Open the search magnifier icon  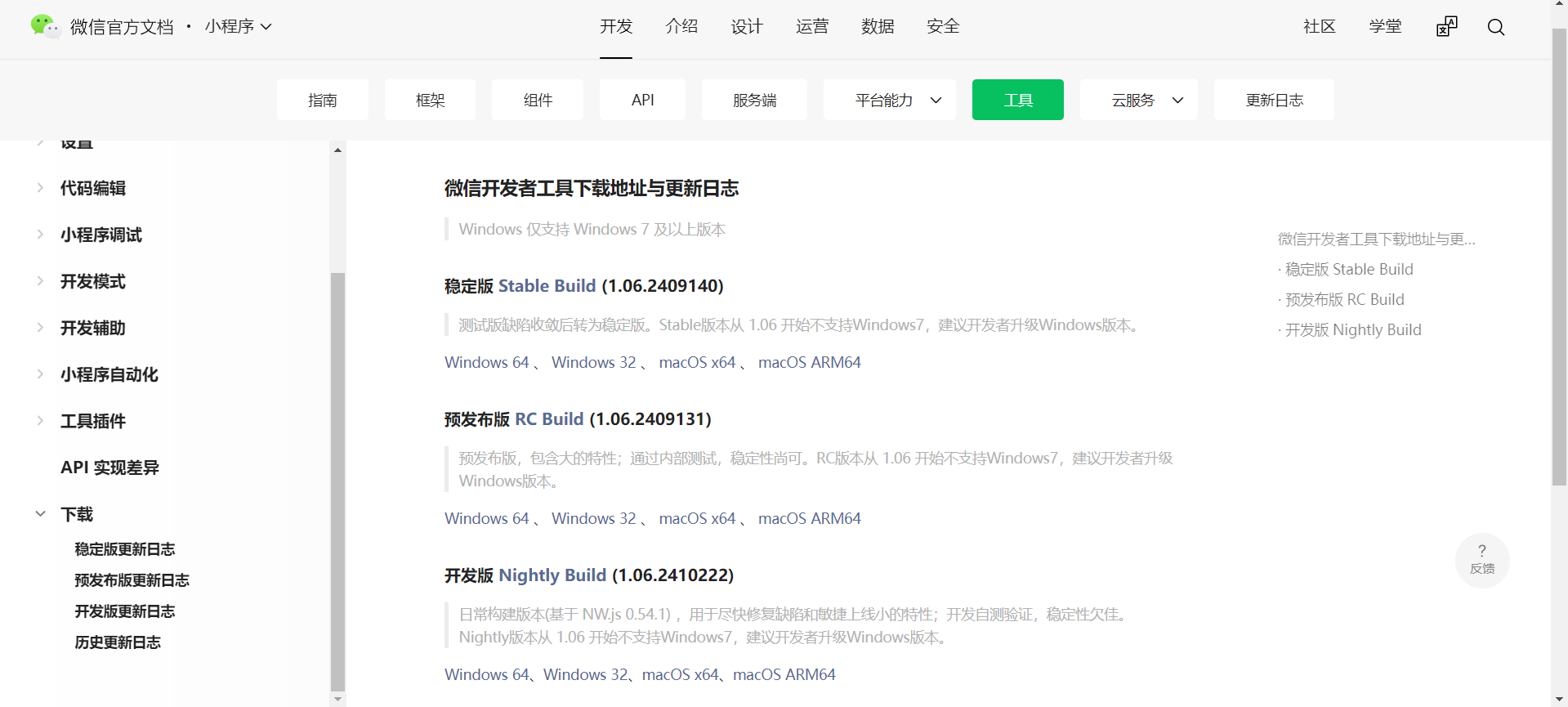(x=1496, y=27)
